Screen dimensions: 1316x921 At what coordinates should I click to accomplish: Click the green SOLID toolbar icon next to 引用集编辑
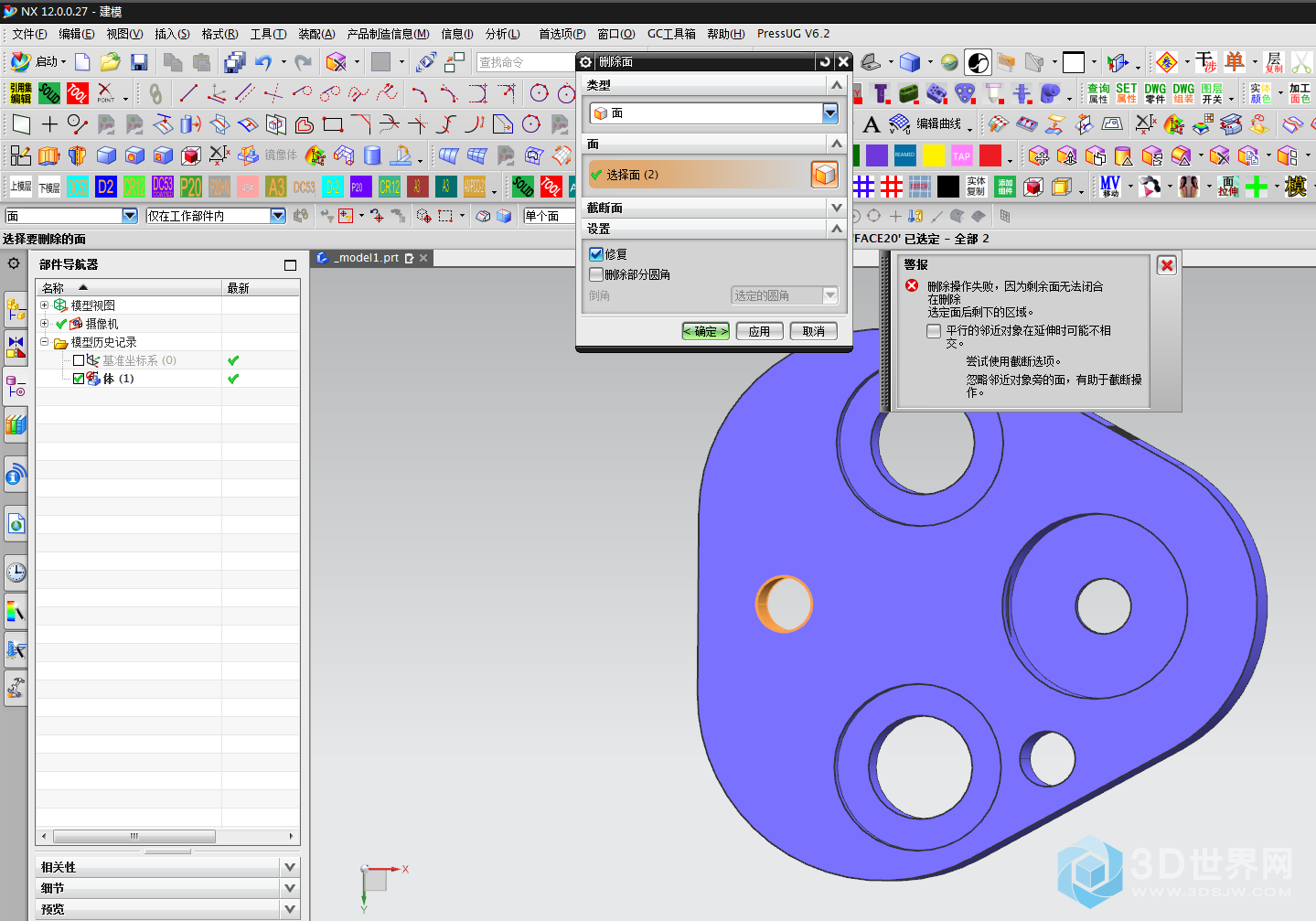pos(49,92)
